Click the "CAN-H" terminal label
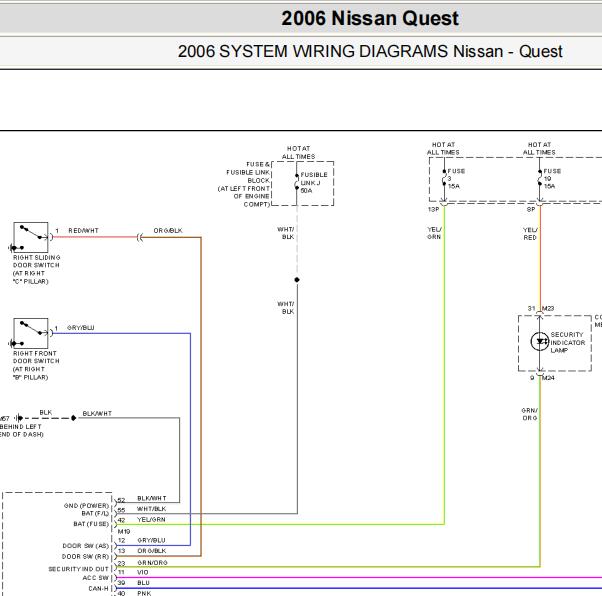602x596 pixels. (99, 588)
